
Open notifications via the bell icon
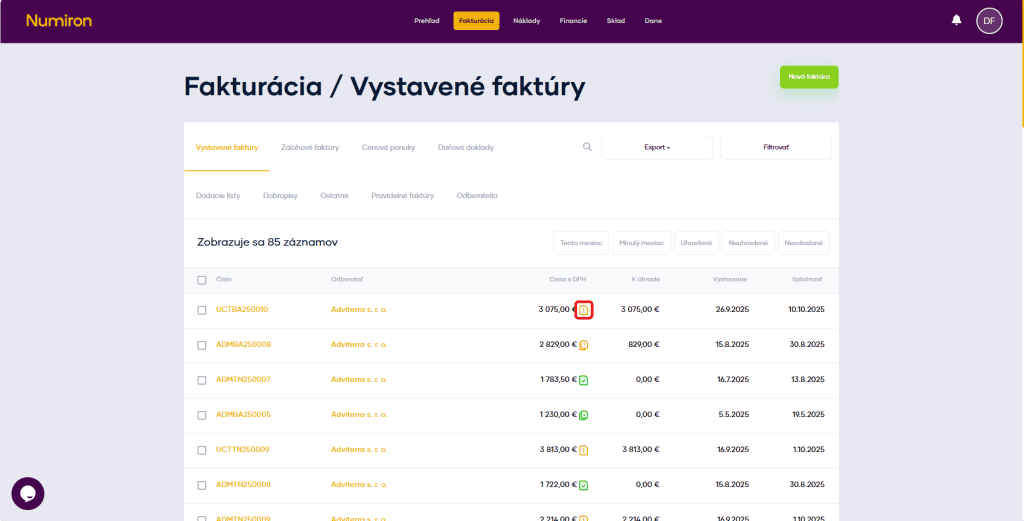[x=956, y=20]
